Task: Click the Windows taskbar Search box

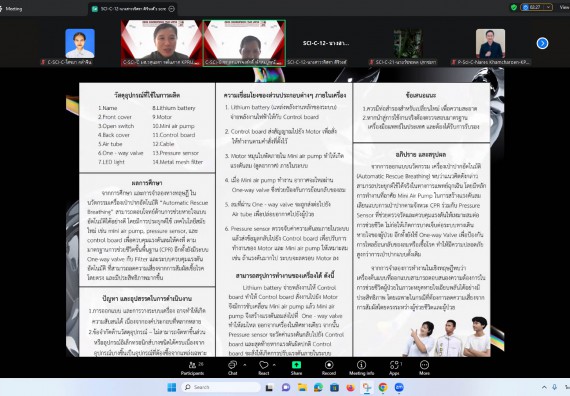Action: [x=221, y=387]
